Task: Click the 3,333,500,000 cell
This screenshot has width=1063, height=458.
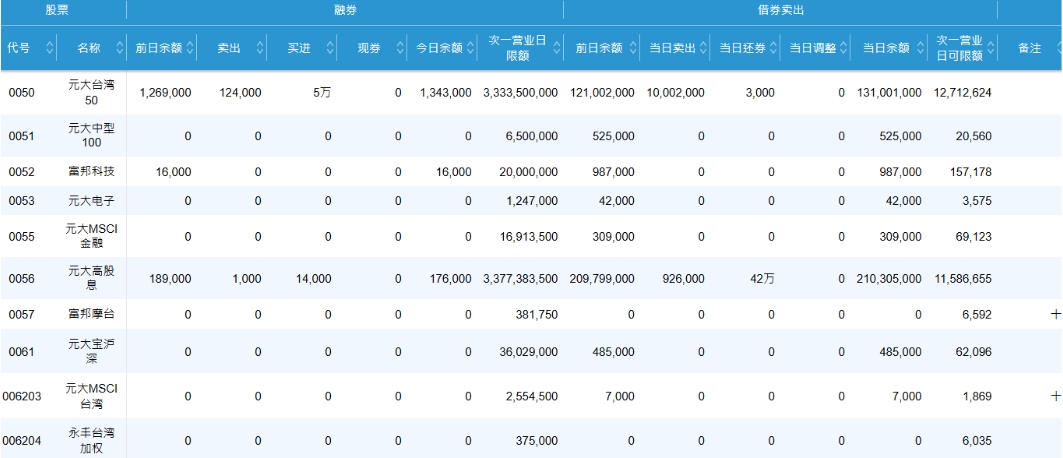Action: click(x=521, y=93)
